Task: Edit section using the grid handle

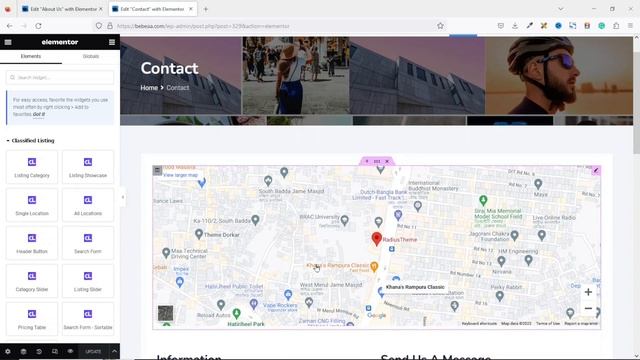Action: click(x=377, y=162)
